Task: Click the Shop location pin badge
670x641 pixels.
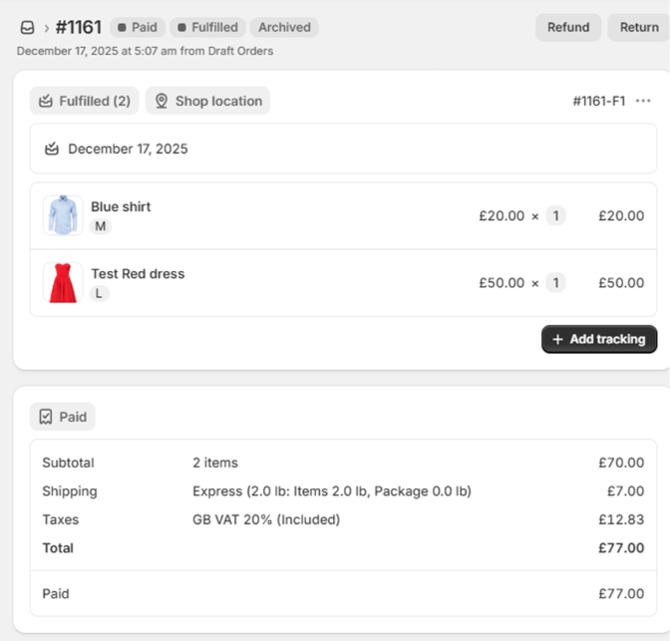Action: (x=208, y=101)
